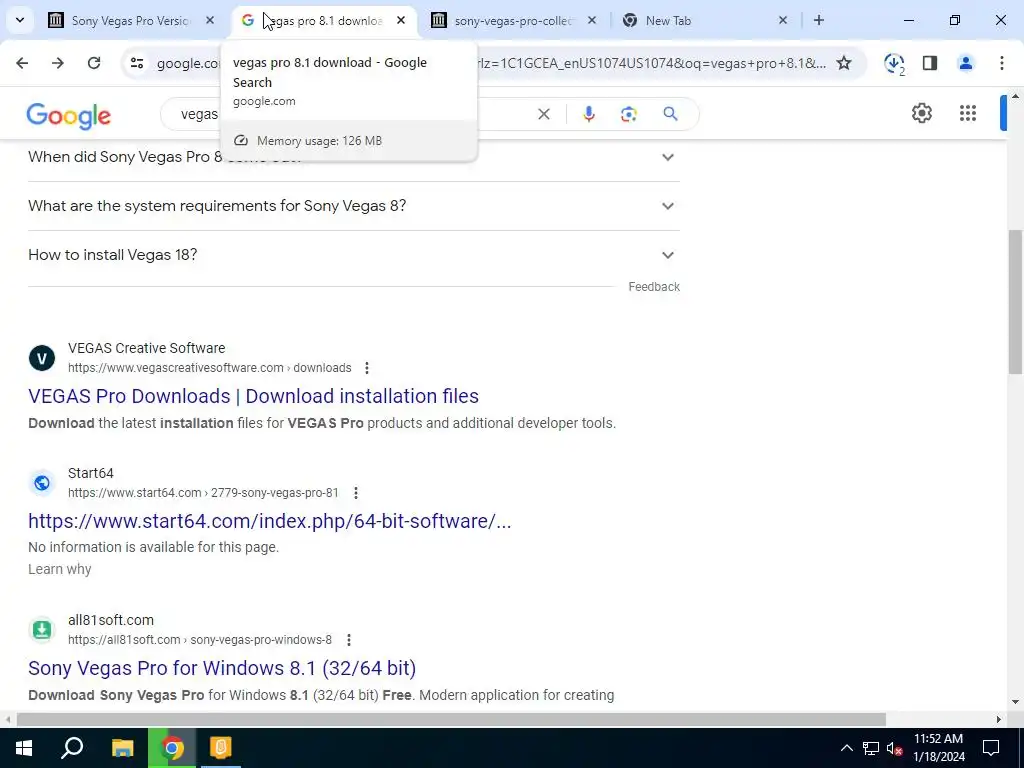Switch to the Sony Vegas Pro Version tab
Screen dimensions: 1024x768
[131, 21]
